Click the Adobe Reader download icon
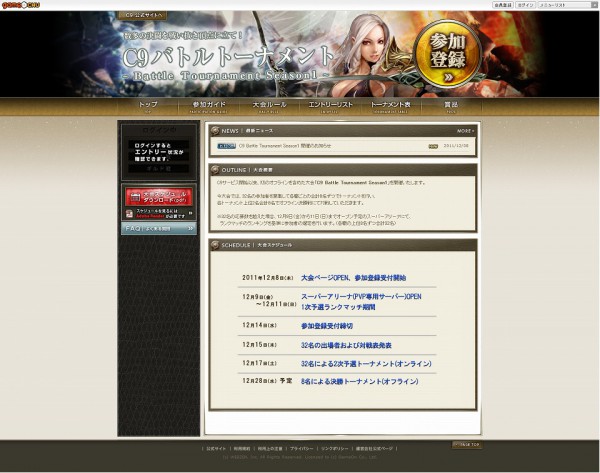Viewport: 600px width, 473px height. pyautogui.click(x=132, y=213)
